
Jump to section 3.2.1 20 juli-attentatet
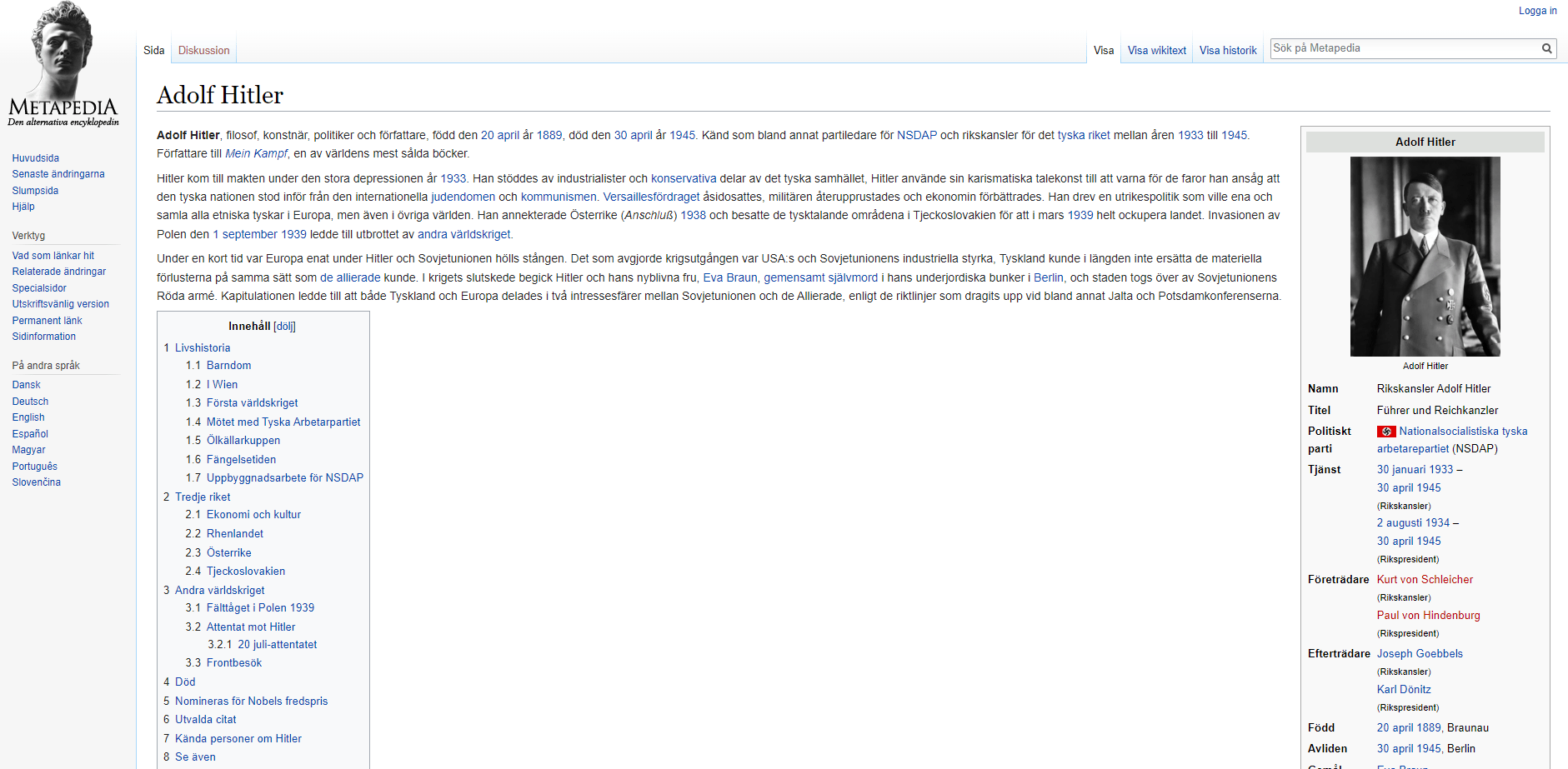pyautogui.click(x=263, y=645)
